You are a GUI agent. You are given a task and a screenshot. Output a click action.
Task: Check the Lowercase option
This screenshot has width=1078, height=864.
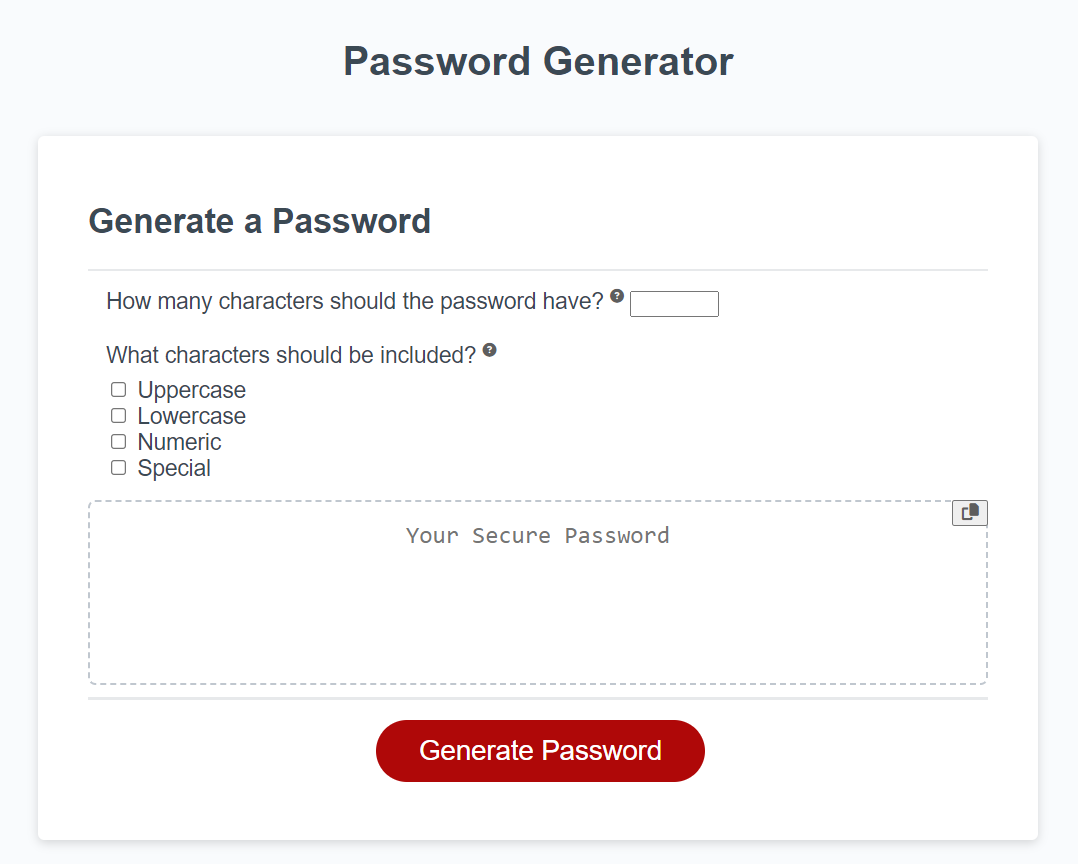(118, 415)
